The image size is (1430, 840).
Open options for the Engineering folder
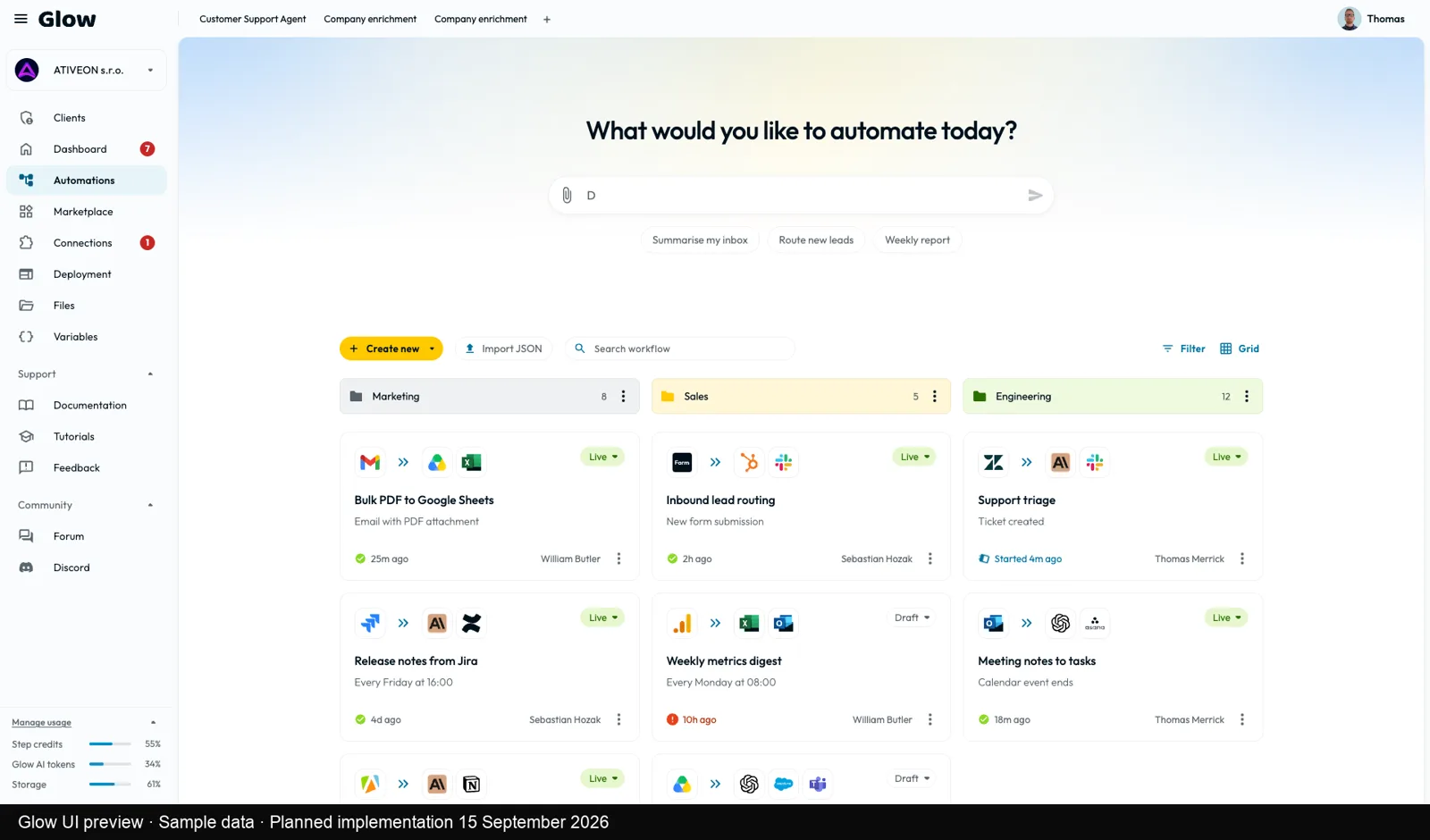tap(1247, 396)
